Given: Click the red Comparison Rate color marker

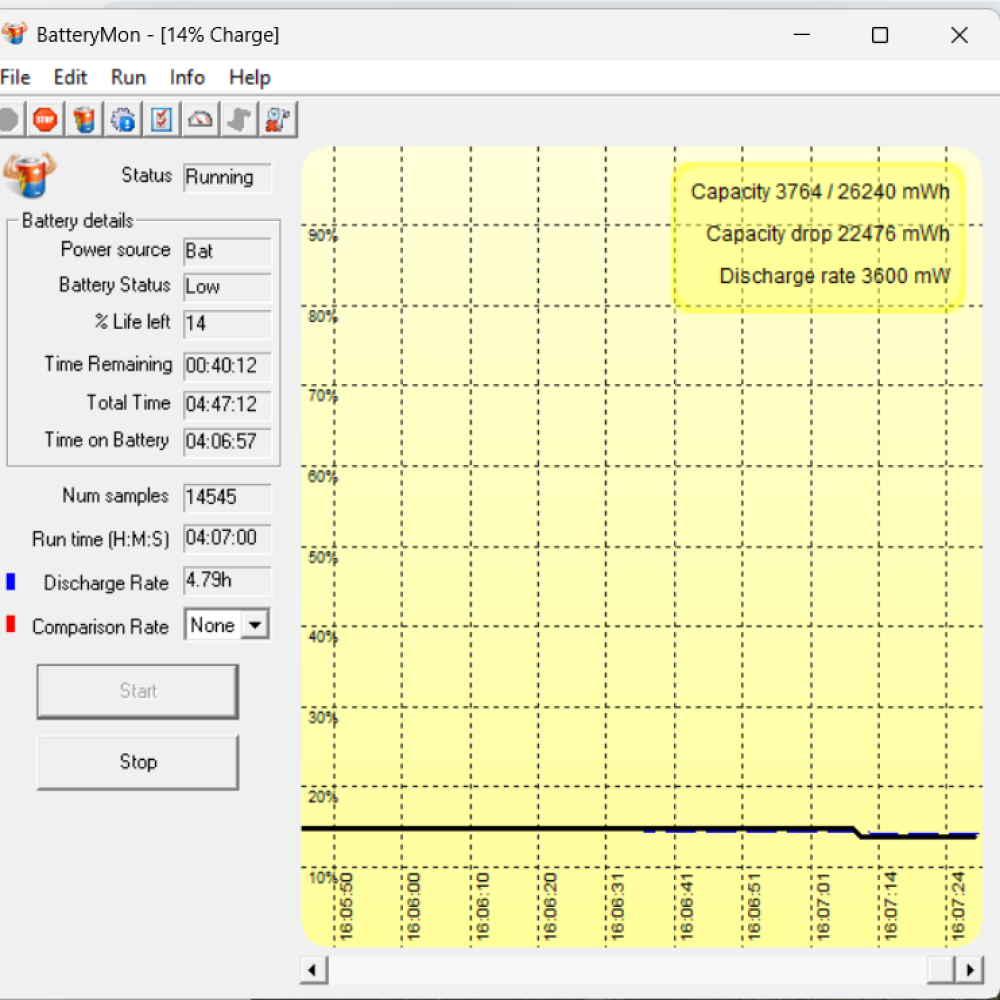Looking at the screenshot, I should 10,624.
